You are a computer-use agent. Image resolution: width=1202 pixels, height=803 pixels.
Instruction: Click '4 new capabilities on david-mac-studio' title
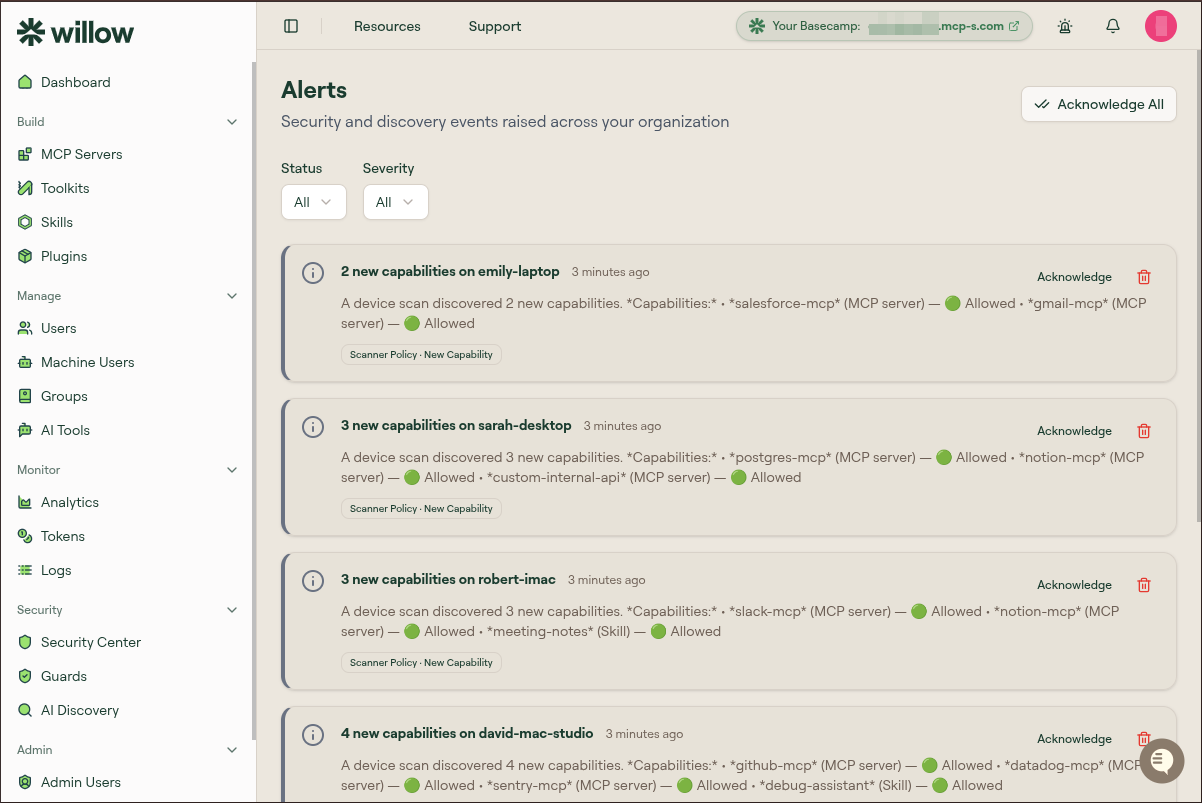coord(467,733)
